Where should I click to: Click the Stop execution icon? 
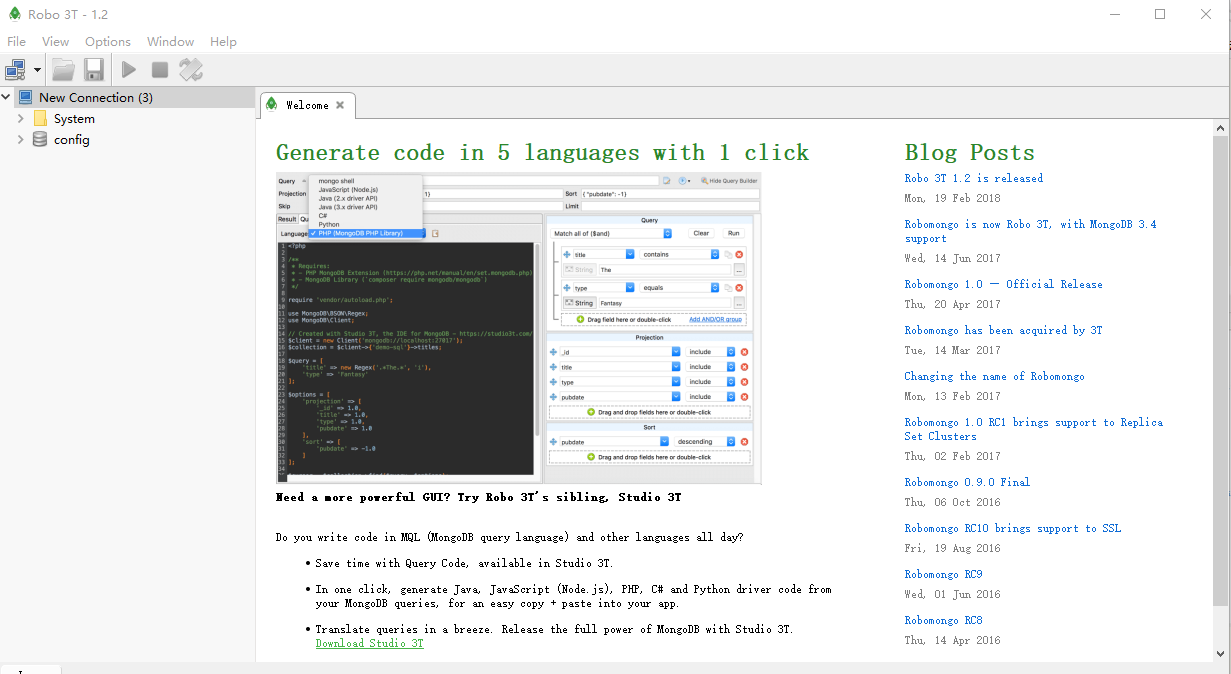click(x=160, y=70)
